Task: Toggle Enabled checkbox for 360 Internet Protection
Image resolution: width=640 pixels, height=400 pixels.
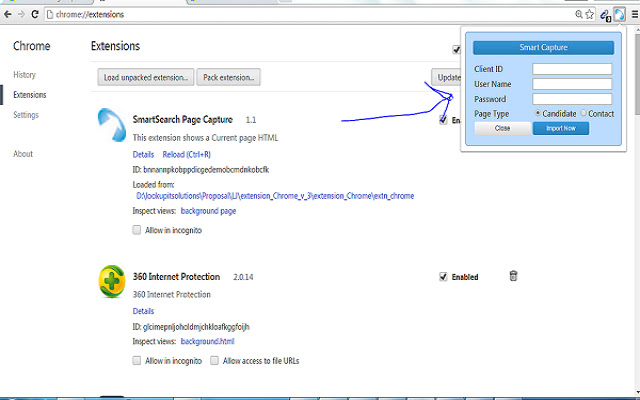Action: coord(443,277)
